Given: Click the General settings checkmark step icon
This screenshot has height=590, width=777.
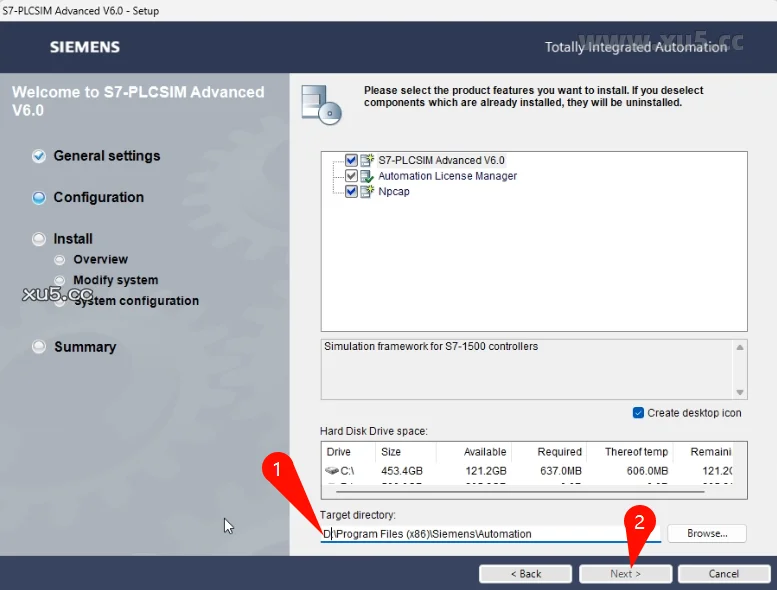Looking at the screenshot, I should coord(39,156).
